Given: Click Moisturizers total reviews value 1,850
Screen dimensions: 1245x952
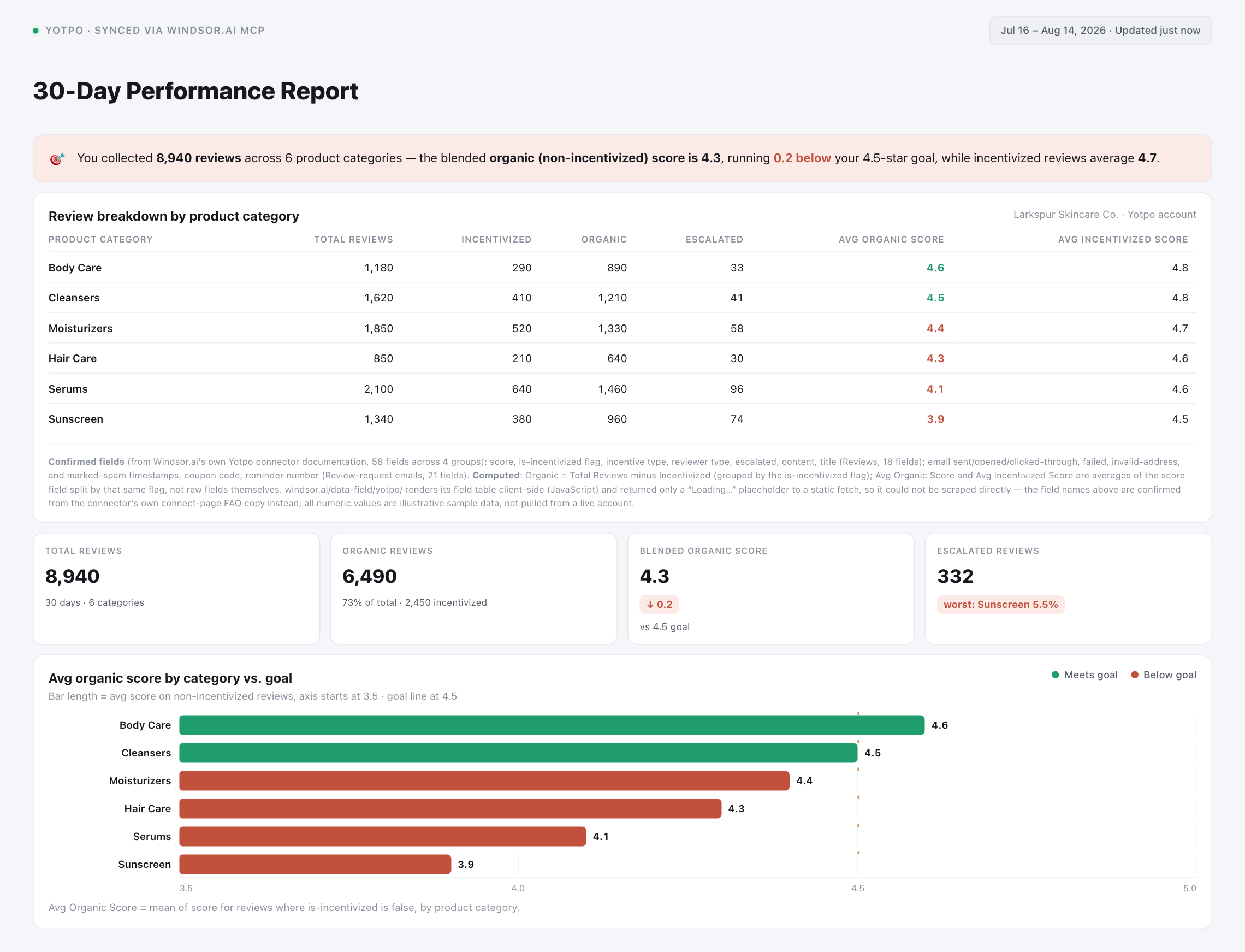Looking at the screenshot, I should [x=378, y=328].
